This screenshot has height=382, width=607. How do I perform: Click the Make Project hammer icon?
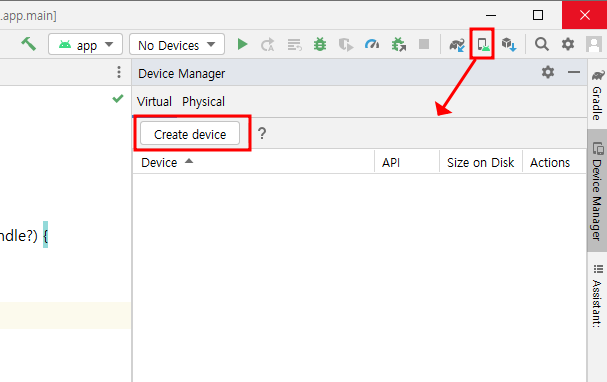(28, 45)
